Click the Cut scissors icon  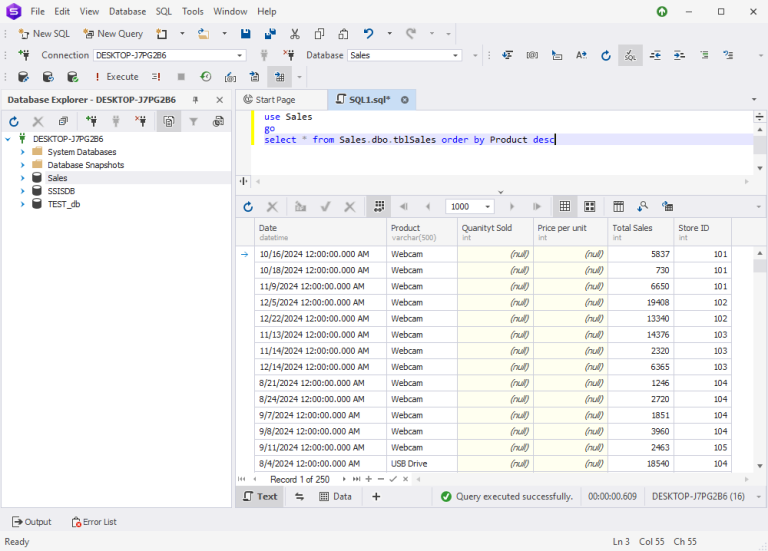tap(294, 34)
